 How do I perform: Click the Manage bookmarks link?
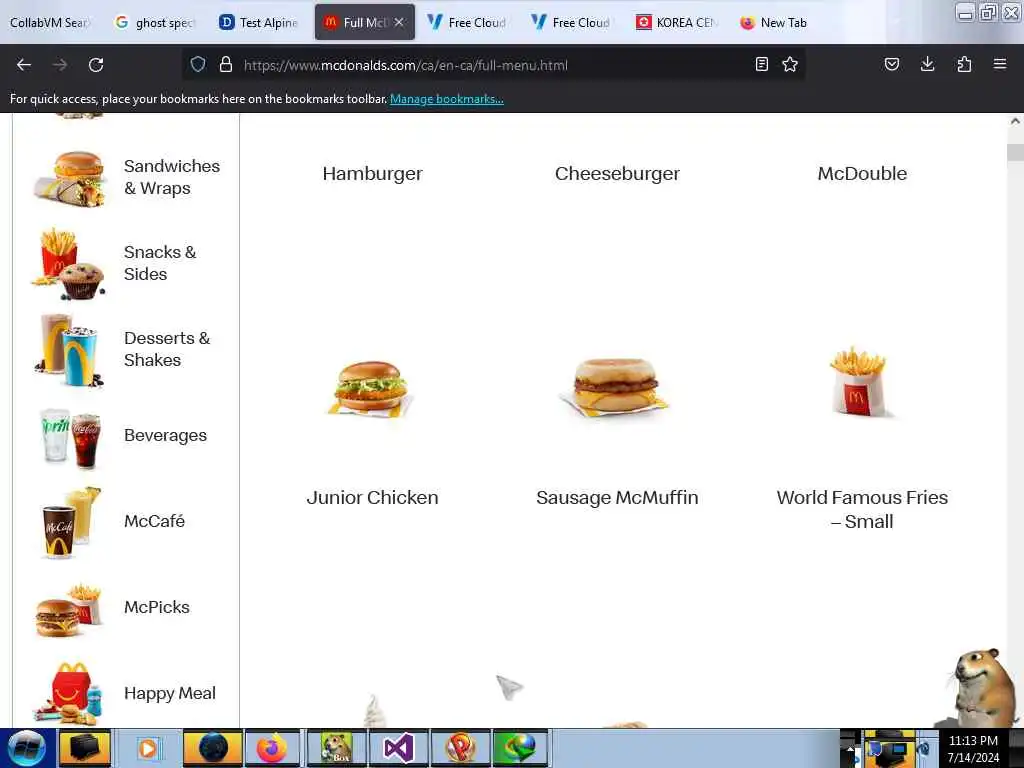pos(447,99)
